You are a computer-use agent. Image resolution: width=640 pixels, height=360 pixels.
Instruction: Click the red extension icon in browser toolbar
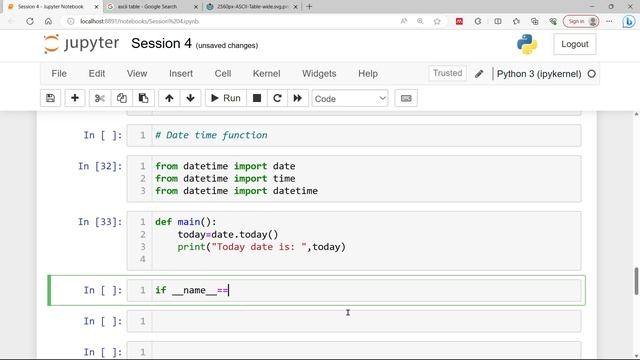(459, 21)
